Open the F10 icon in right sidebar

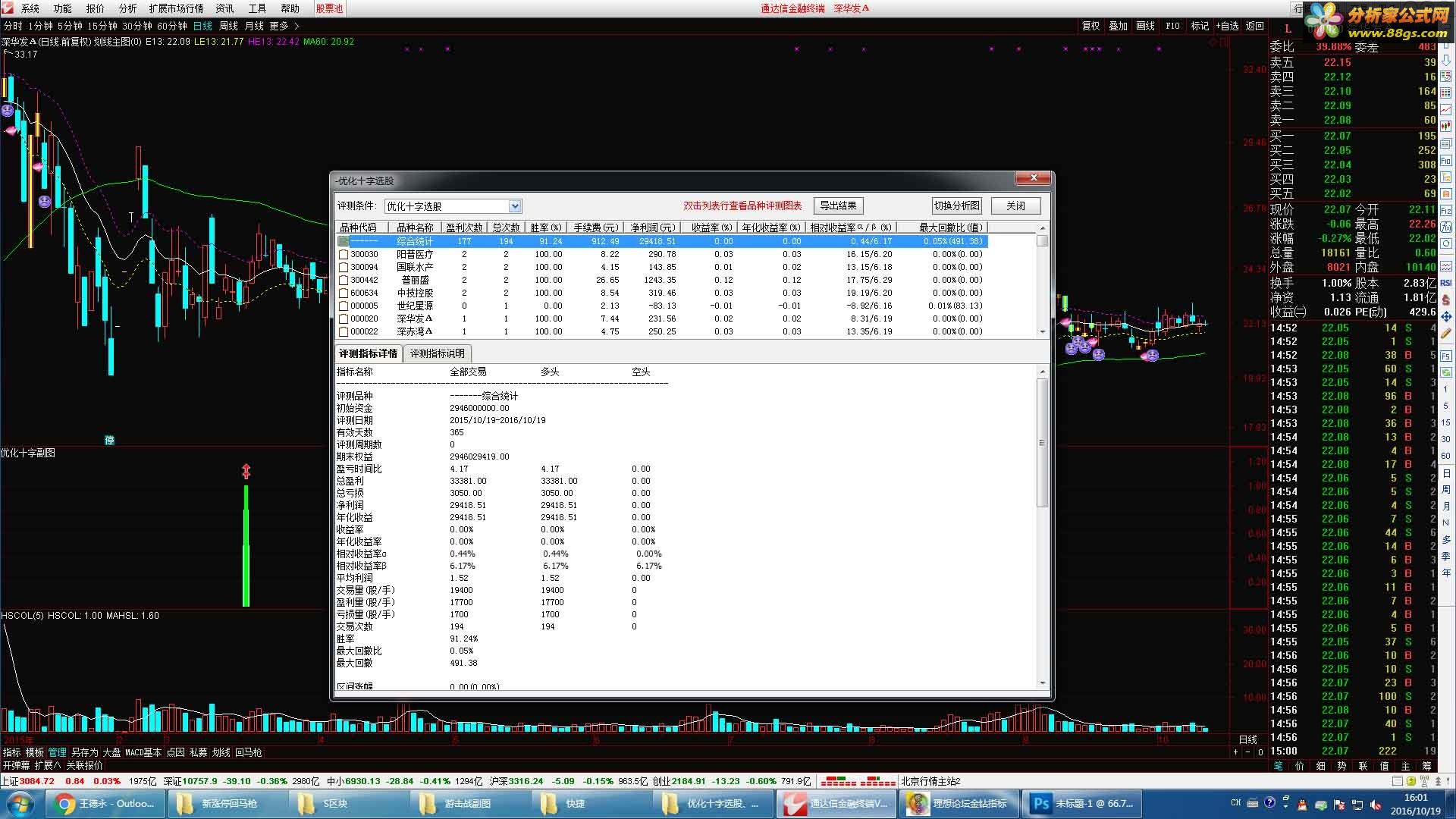click(1446, 161)
